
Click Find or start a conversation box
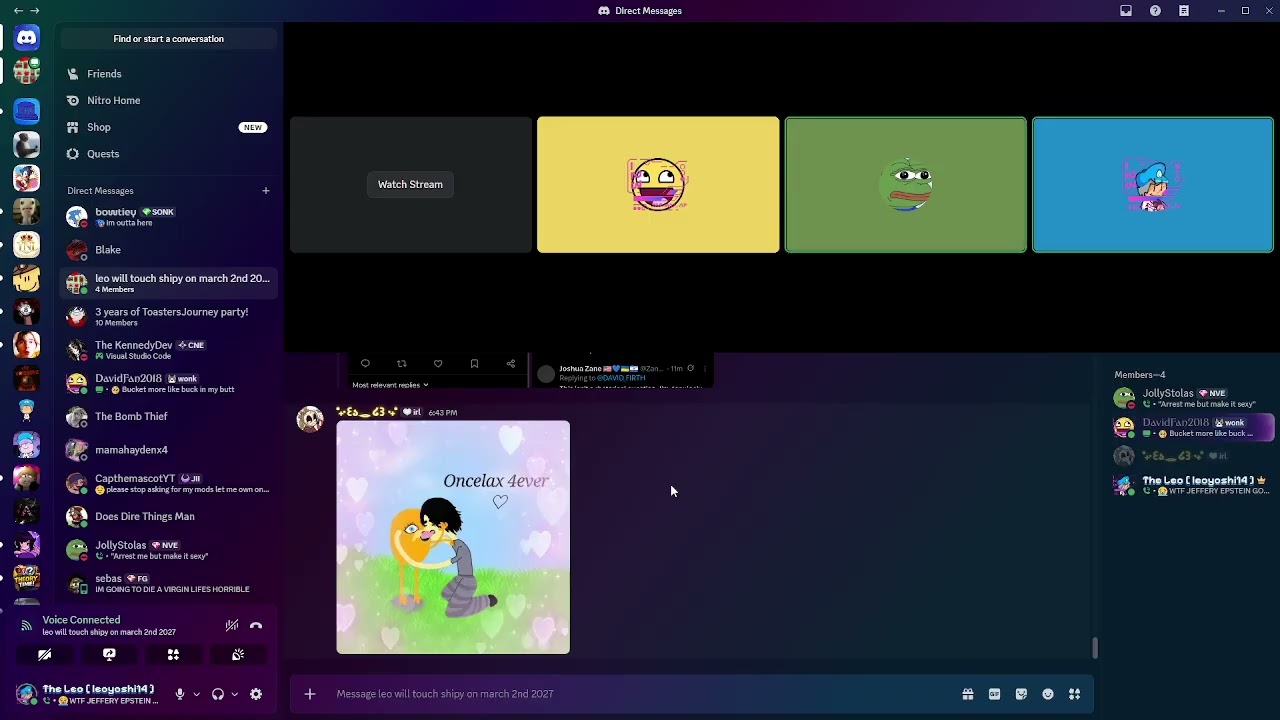click(168, 39)
